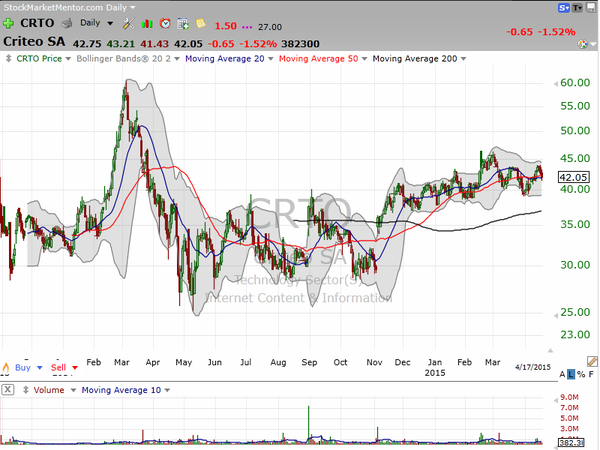This screenshot has width=600, height=450.
Task: Click the 42.05 current price label
Action: 573,177
